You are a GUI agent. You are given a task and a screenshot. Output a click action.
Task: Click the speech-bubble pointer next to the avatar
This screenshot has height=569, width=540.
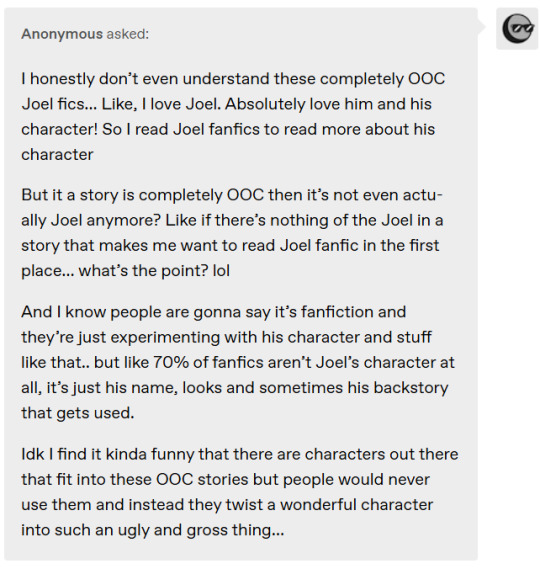coord(482,26)
